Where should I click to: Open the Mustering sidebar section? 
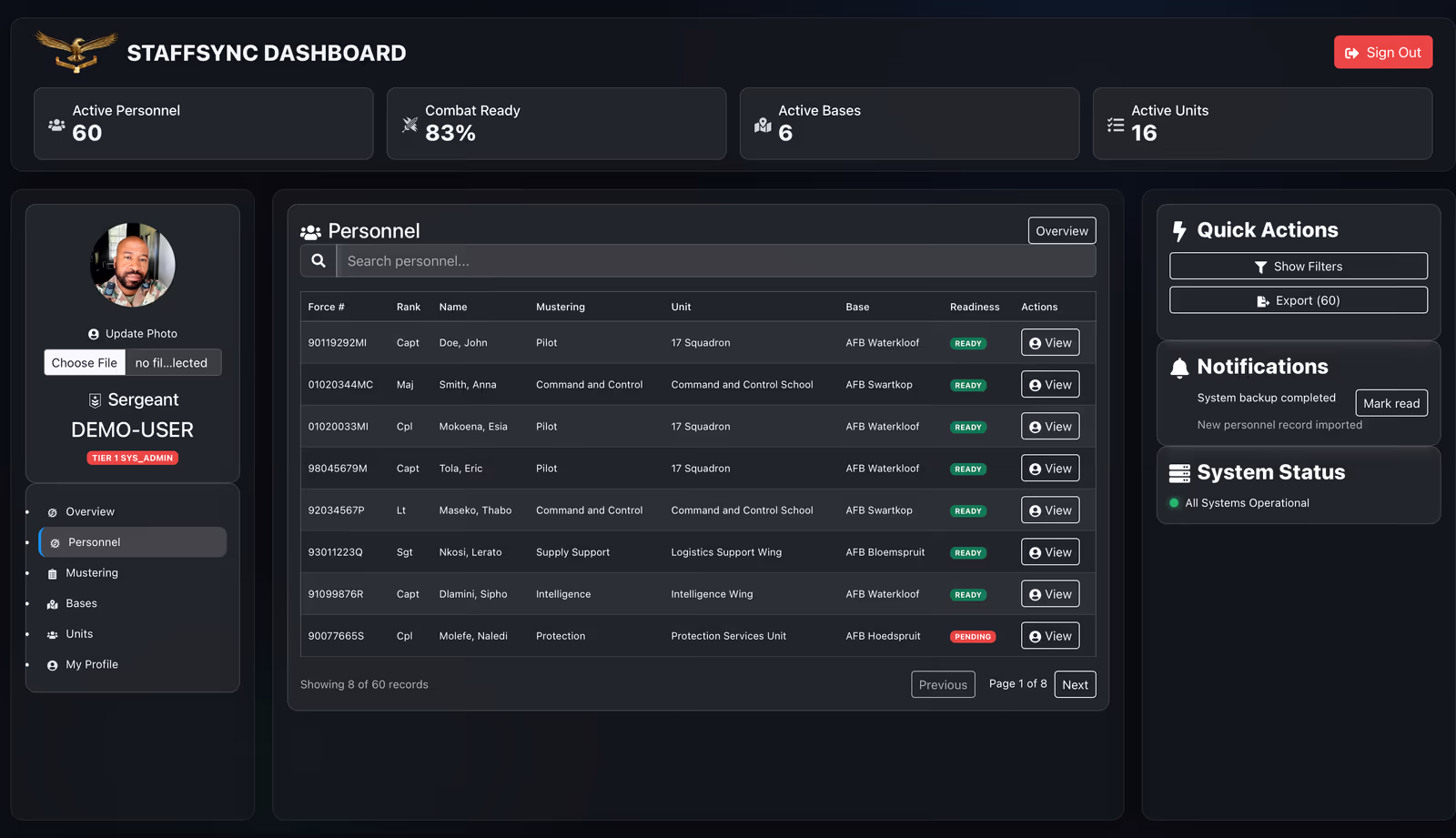[x=133, y=573]
